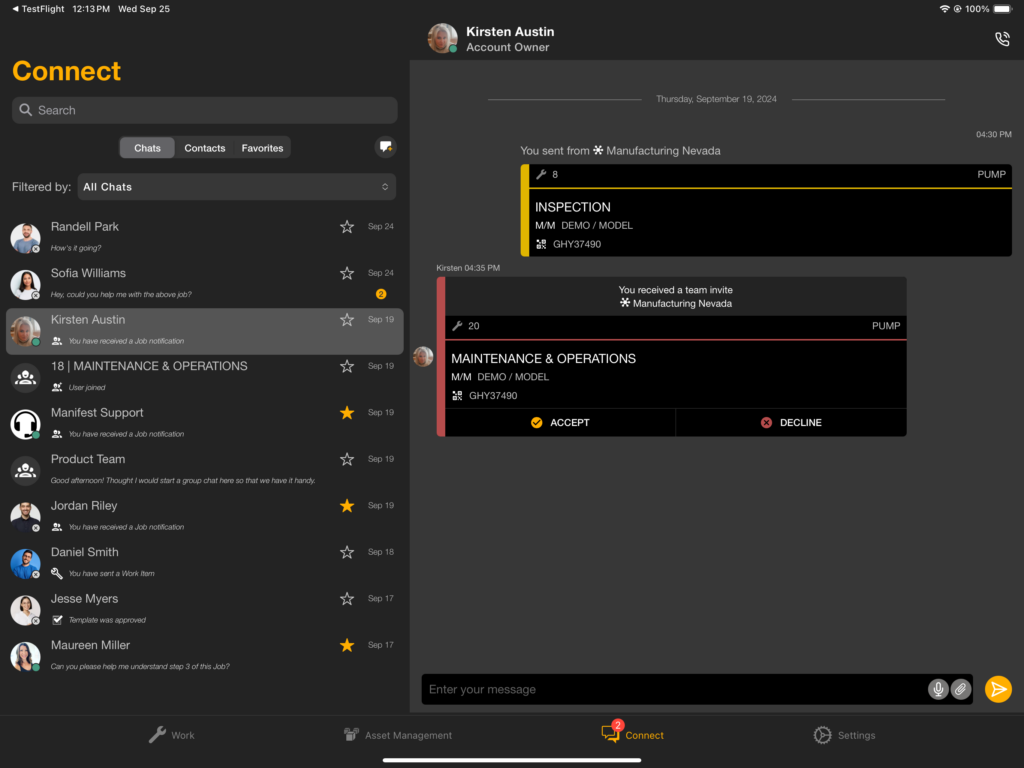
Task: Expand the All Chats filter dropdown
Action: click(x=236, y=187)
